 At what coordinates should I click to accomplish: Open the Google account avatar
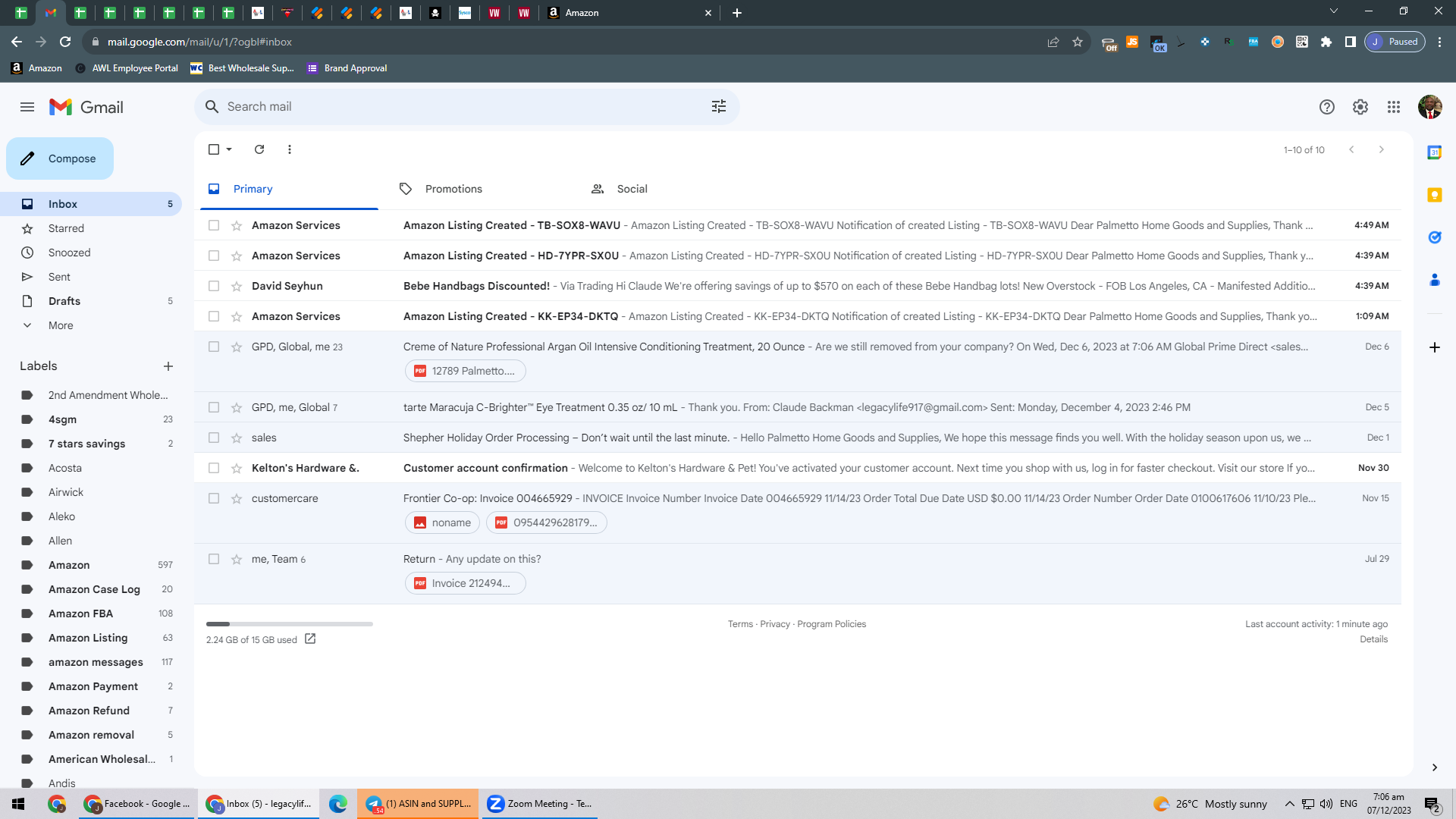(x=1430, y=107)
